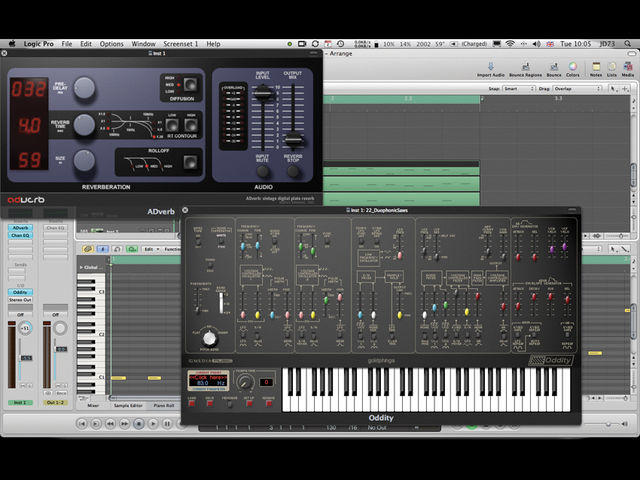
Task: Click the Pause transport button
Action: (167, 424)
